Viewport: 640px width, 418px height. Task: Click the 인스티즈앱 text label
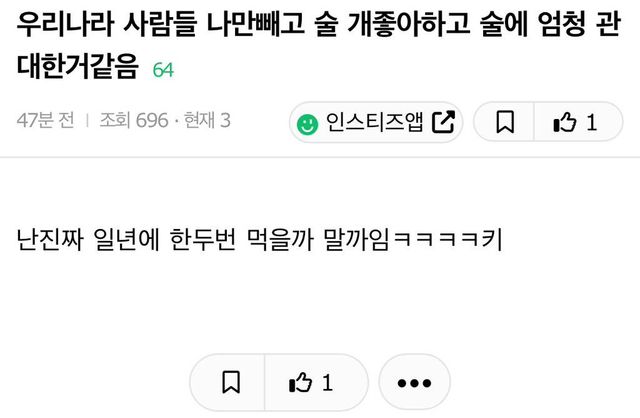[x=375, y=122]
